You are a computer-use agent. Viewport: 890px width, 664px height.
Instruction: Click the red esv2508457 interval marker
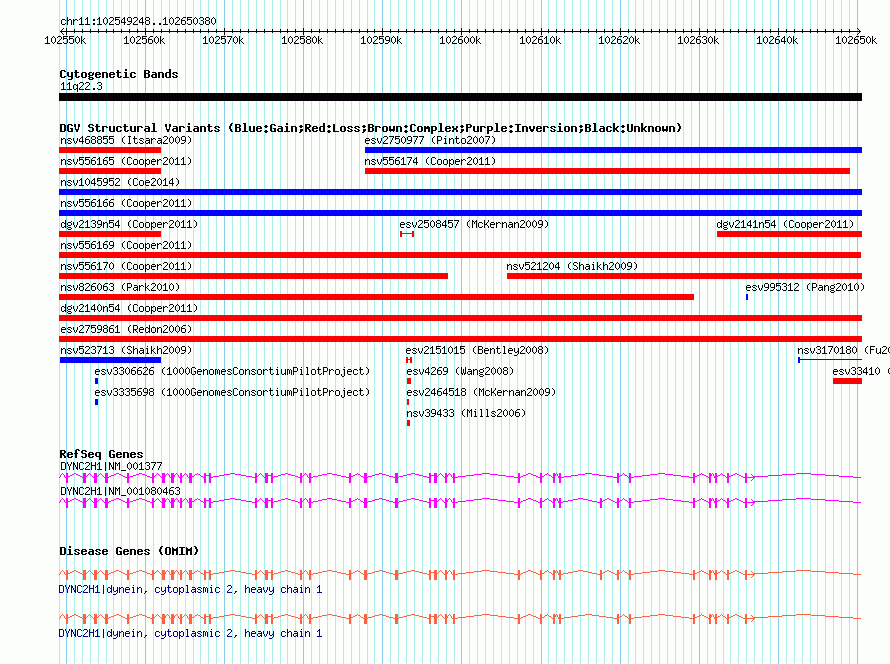click(407, 234)
